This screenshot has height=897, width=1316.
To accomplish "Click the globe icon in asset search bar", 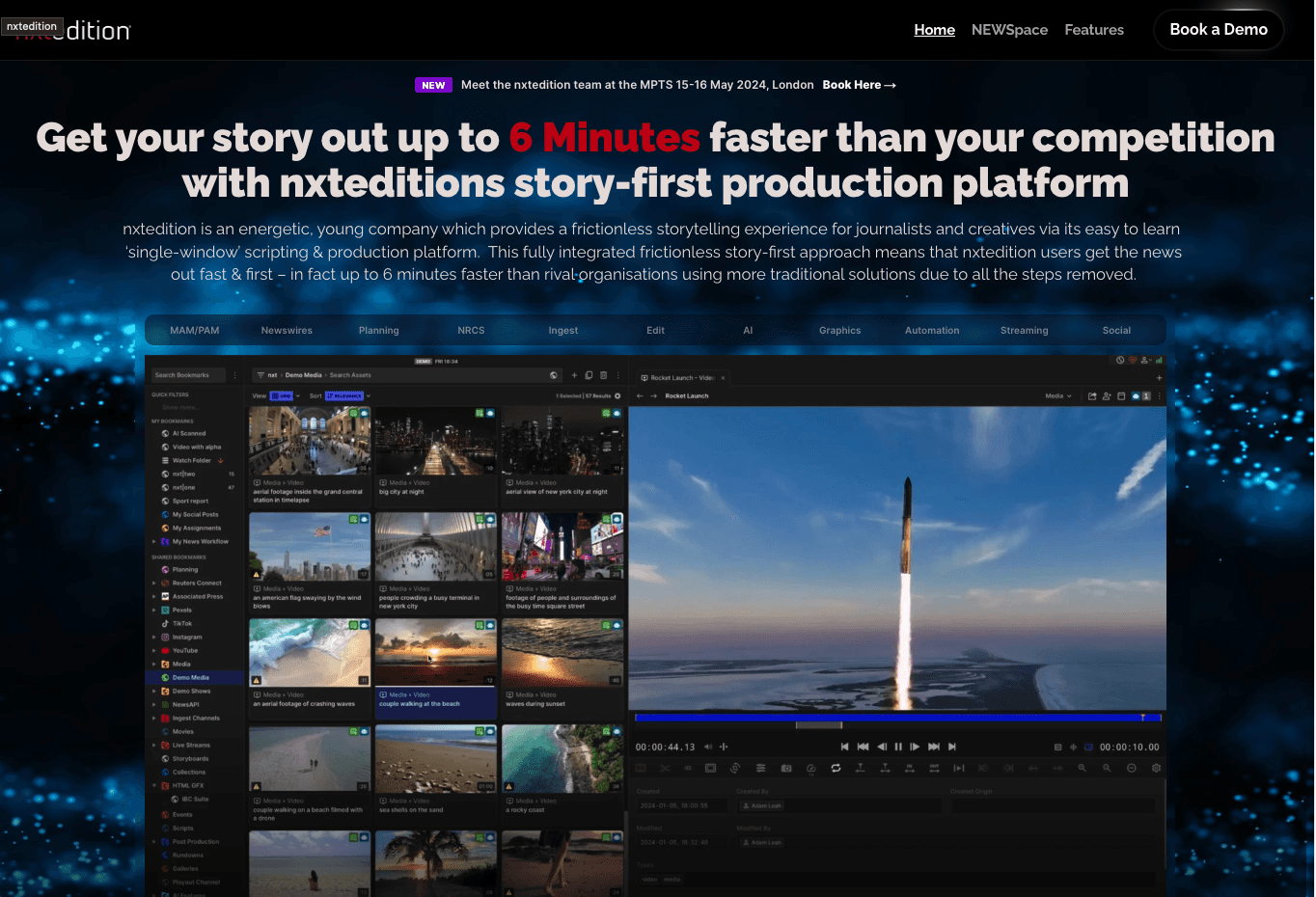I will pos(554,375).
